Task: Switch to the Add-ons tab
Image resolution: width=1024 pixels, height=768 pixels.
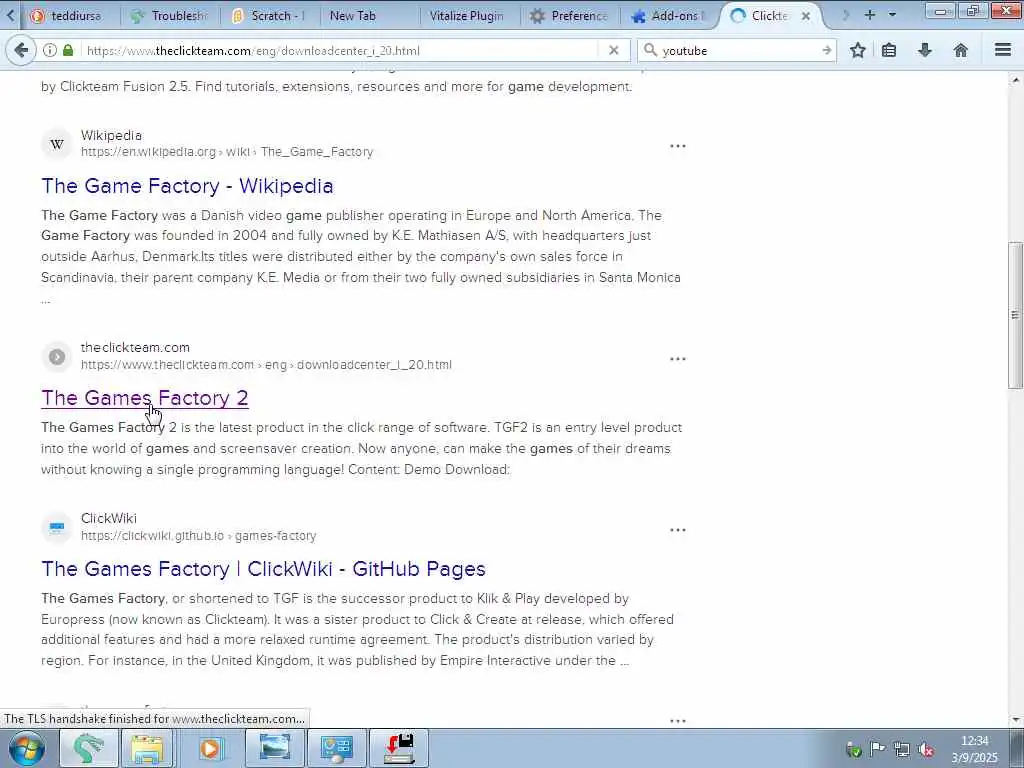Action: [x=669, y=16]
